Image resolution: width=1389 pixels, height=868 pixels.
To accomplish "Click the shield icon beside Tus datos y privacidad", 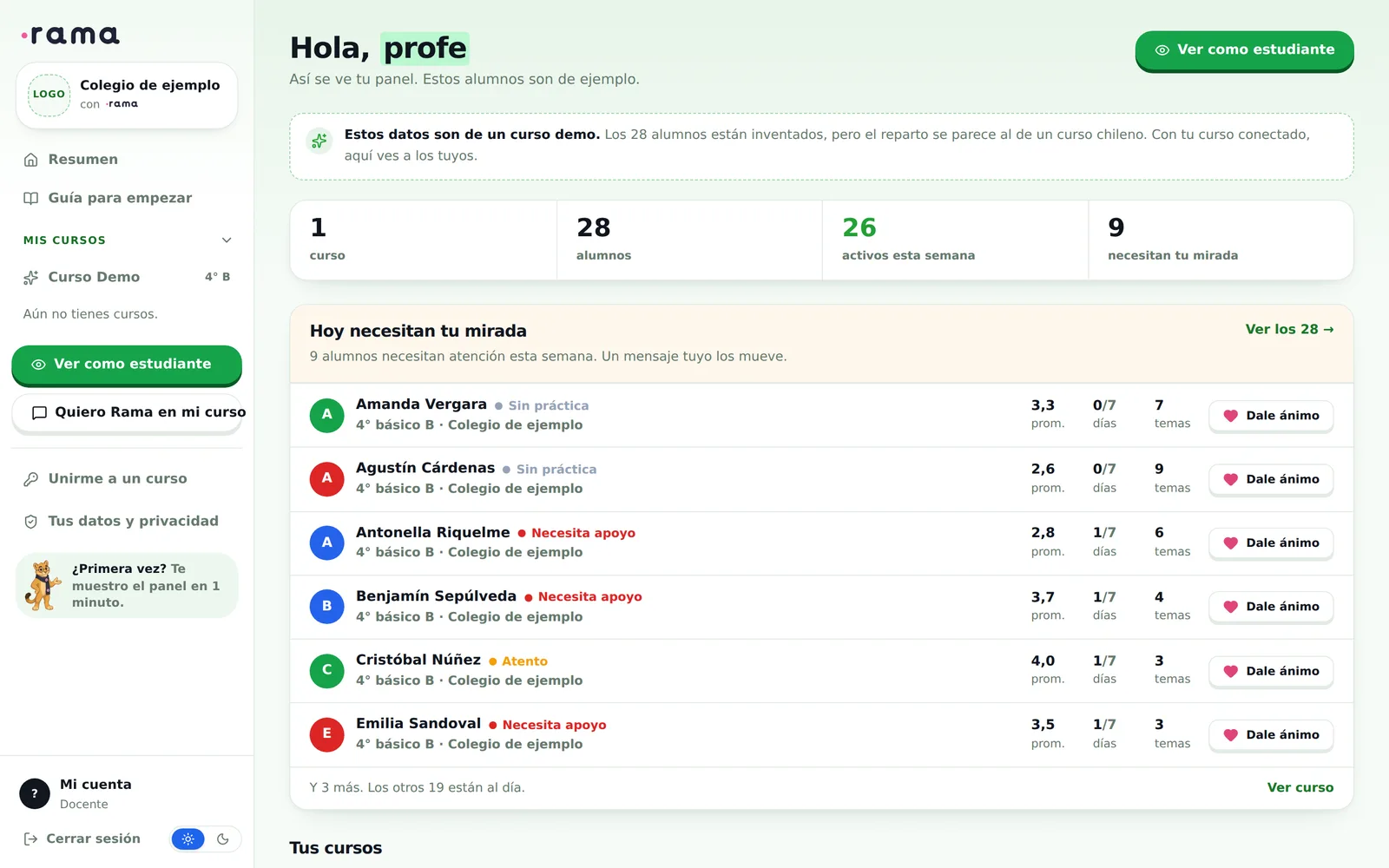I will coord(31,522).
